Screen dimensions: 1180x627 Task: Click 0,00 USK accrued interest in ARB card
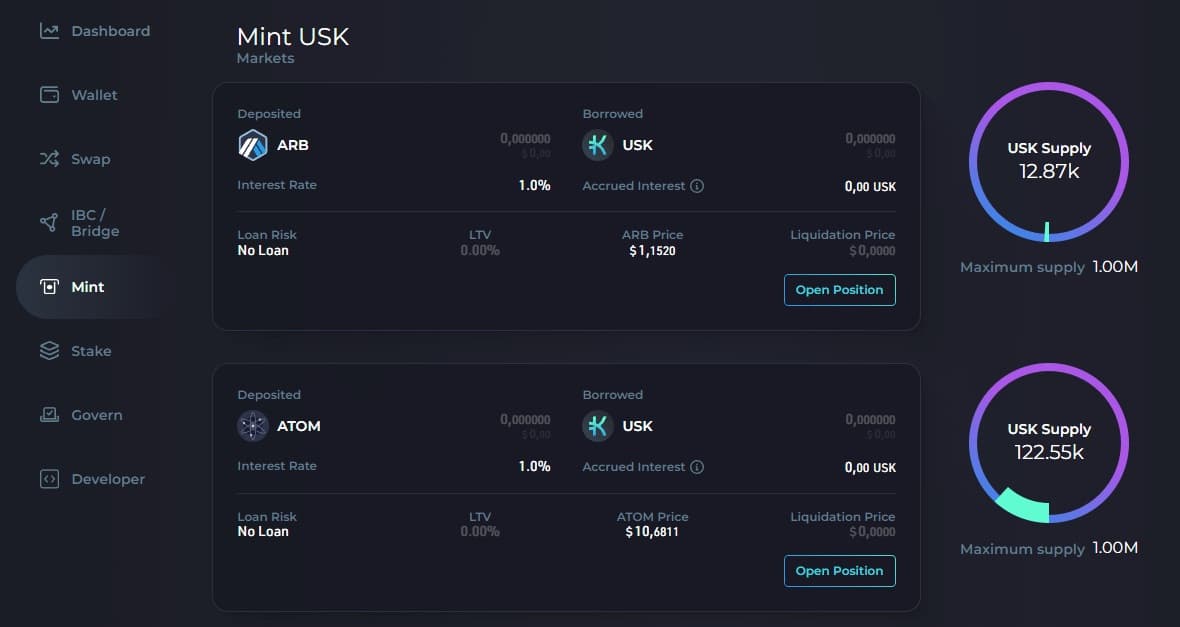(870, 187)
